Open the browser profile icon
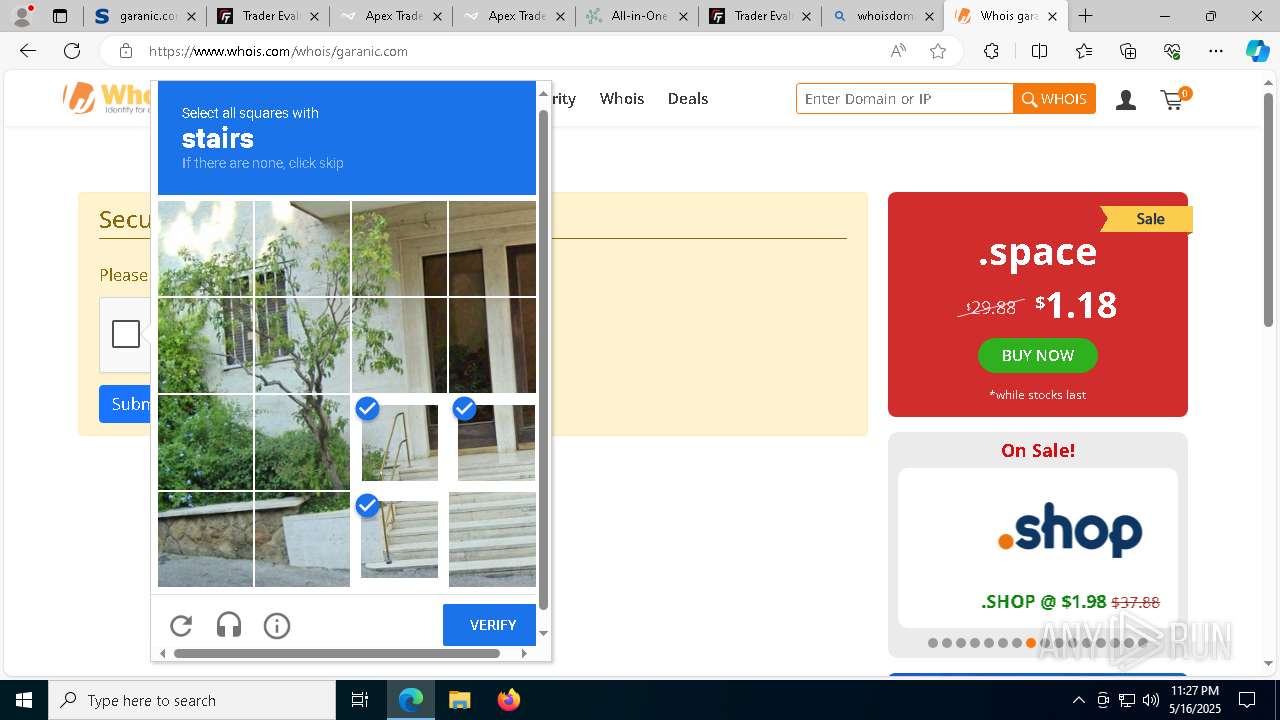1280x720 pixels. (22, 16)
